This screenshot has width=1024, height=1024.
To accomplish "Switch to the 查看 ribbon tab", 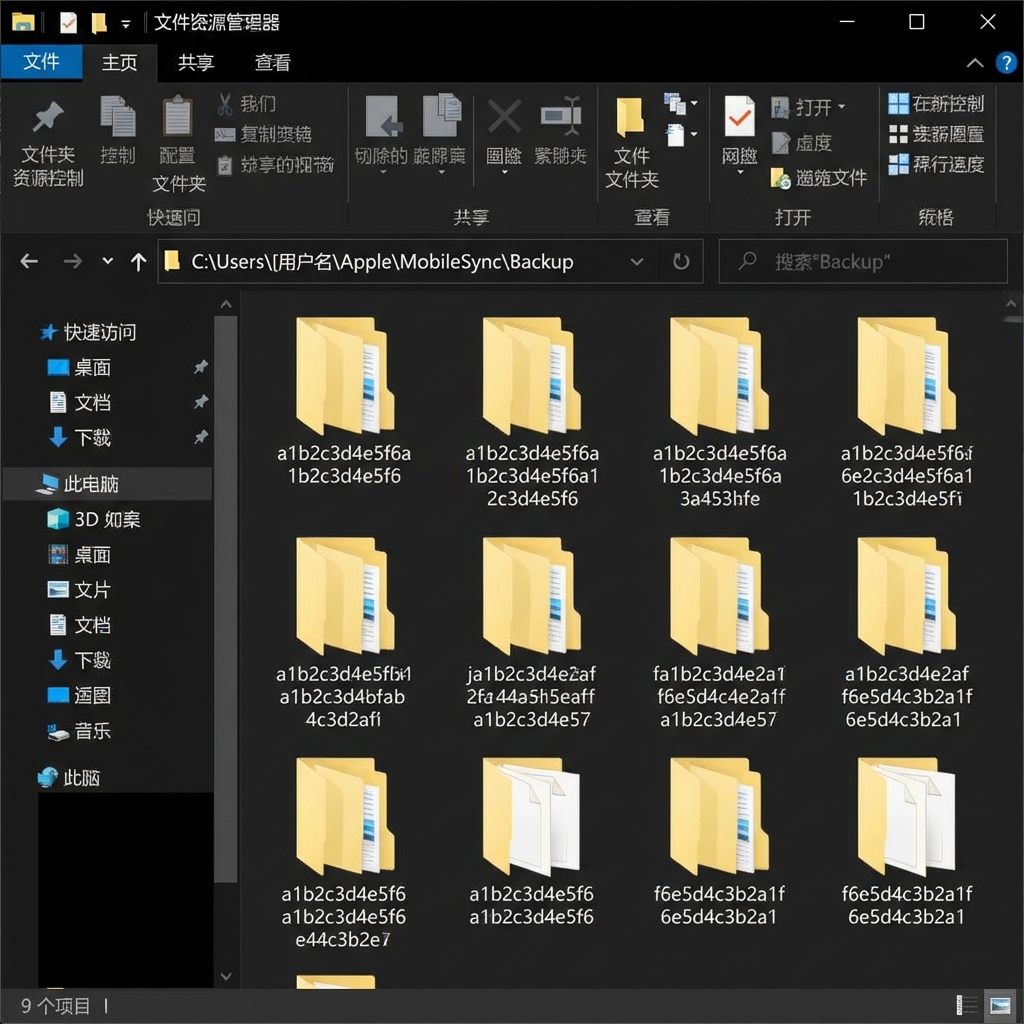I will [x=272, y=62].
